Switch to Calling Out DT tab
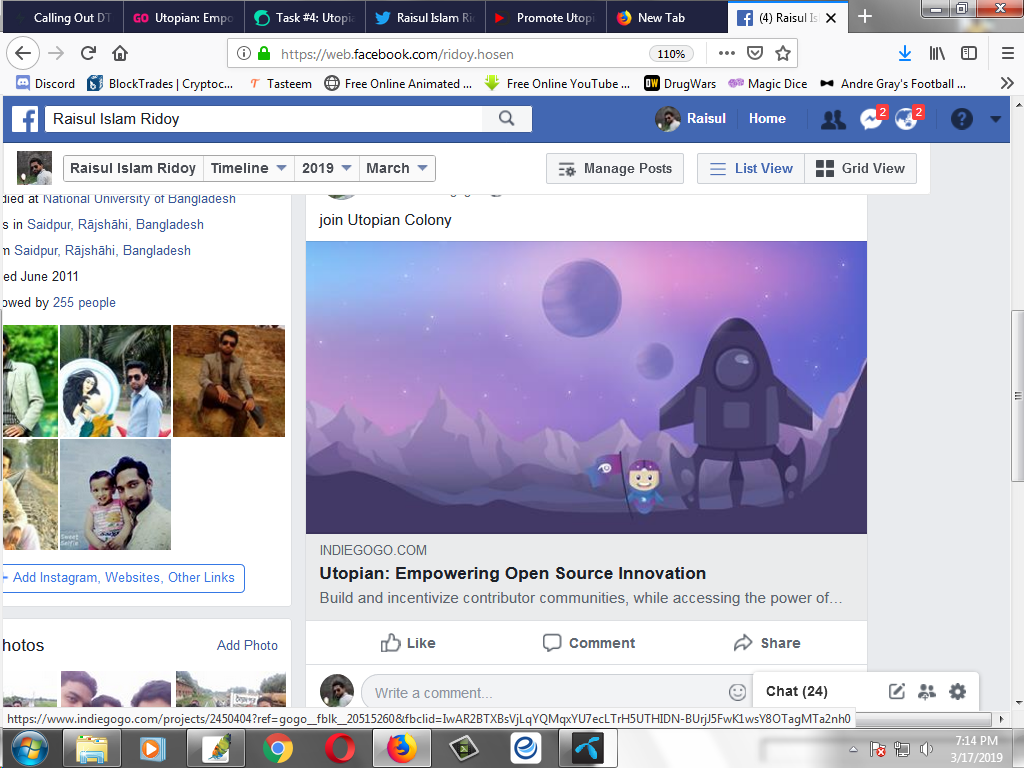Viewport: 1024px width, 768px height. pos(62,18)
